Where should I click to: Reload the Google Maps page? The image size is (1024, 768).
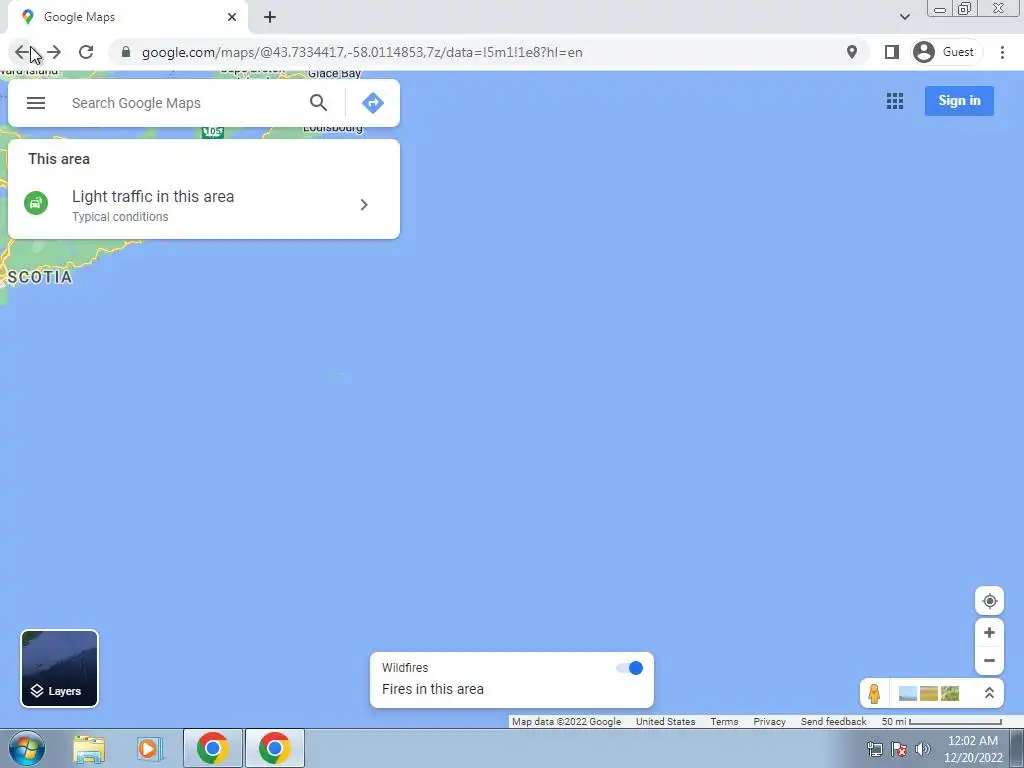(x=86, y=52)
